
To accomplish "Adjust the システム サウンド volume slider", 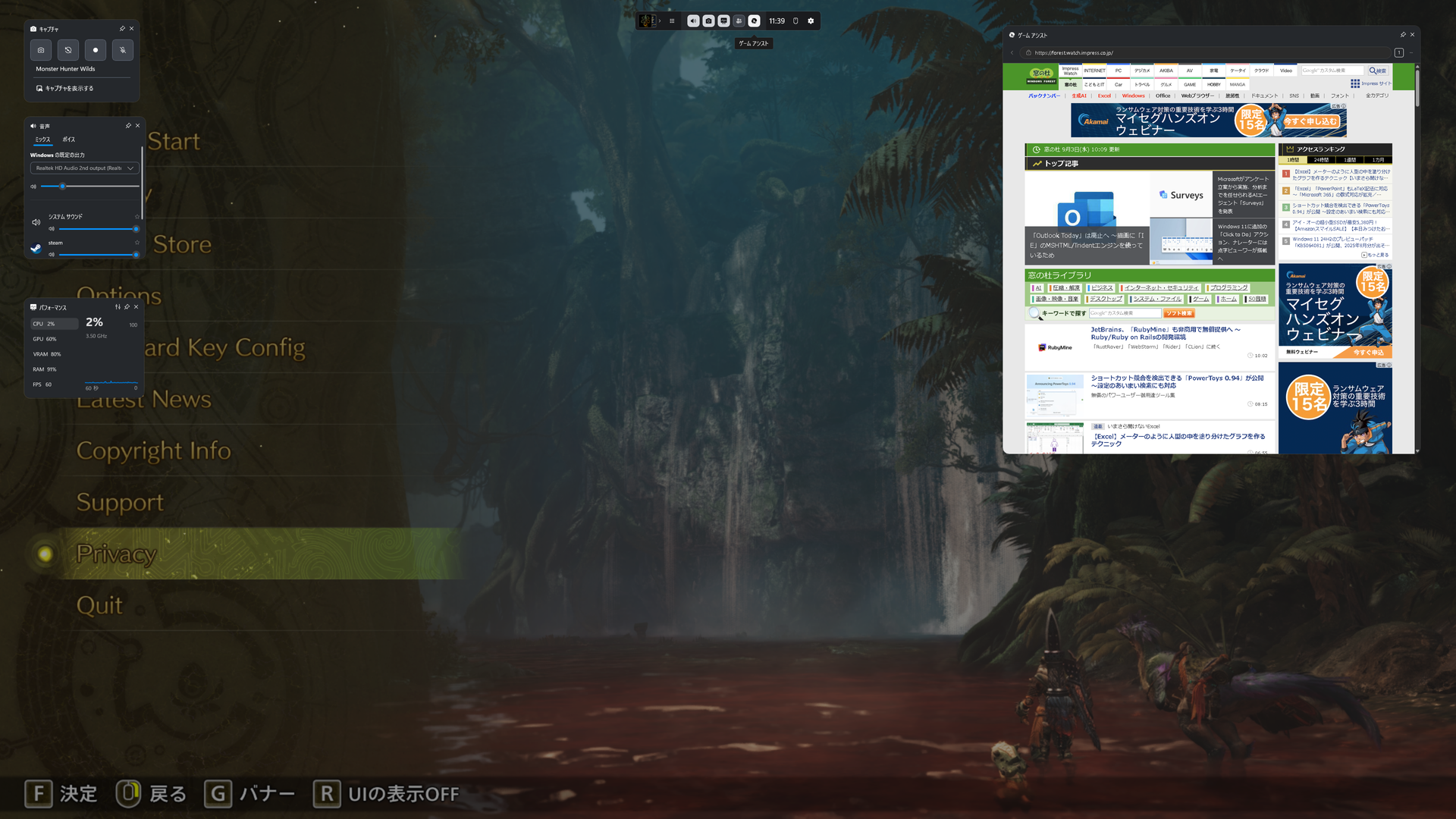I will [x=97, y=229].
